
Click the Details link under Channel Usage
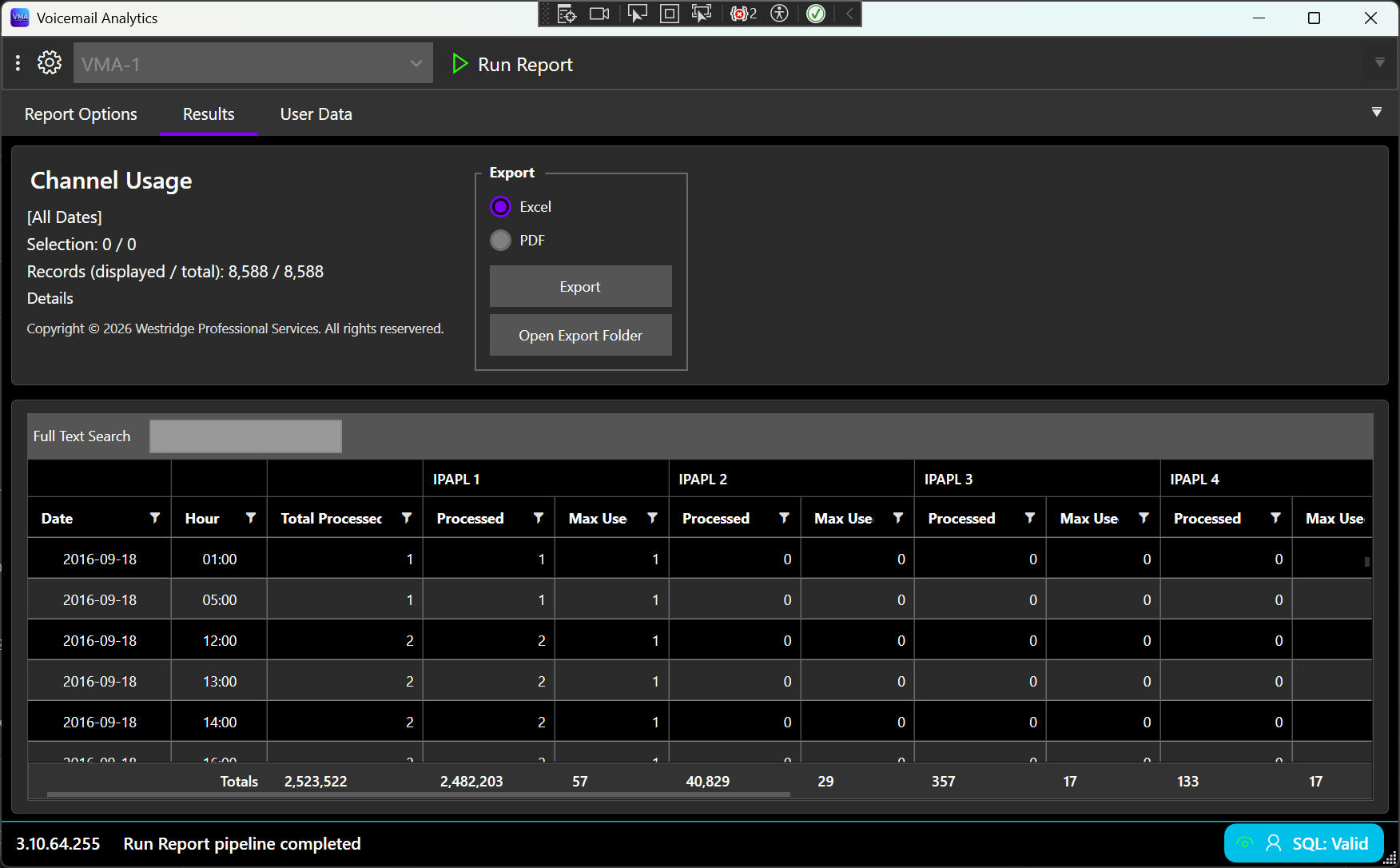tap(50, 298)
